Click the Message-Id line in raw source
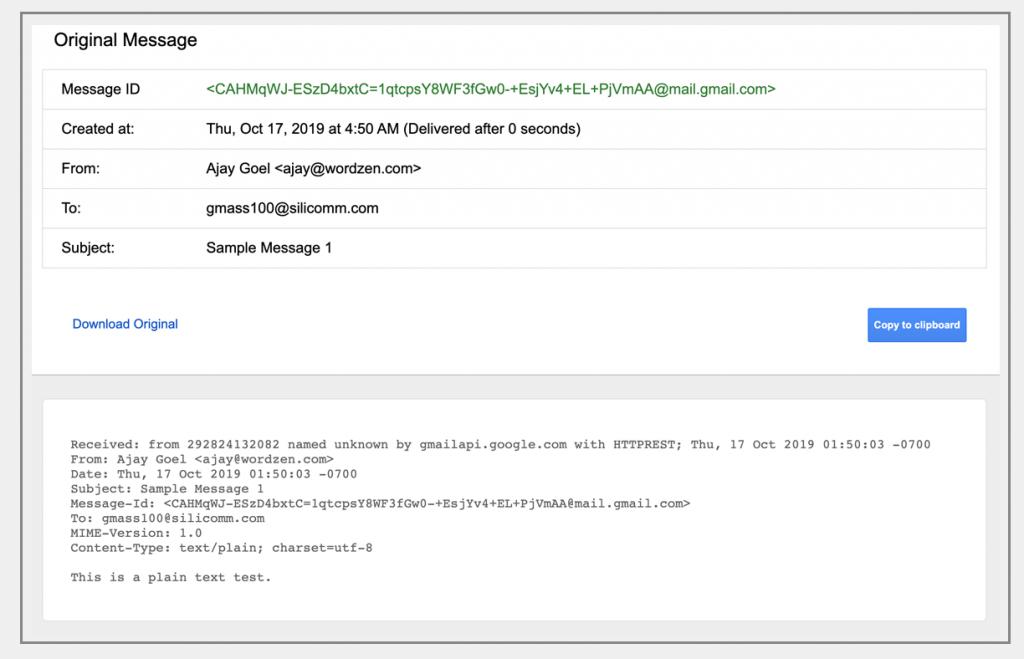Viewport: 1024px width, 659px height. pos(378,503)
